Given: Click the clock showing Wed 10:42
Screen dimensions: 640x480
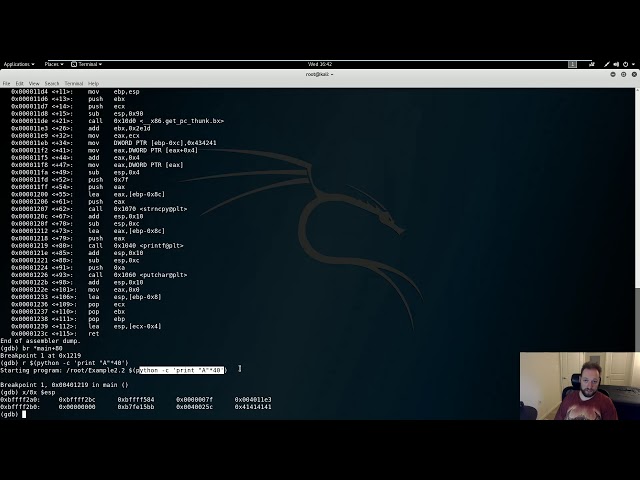Looking at the screenshot, I should (x=320, y=64).
